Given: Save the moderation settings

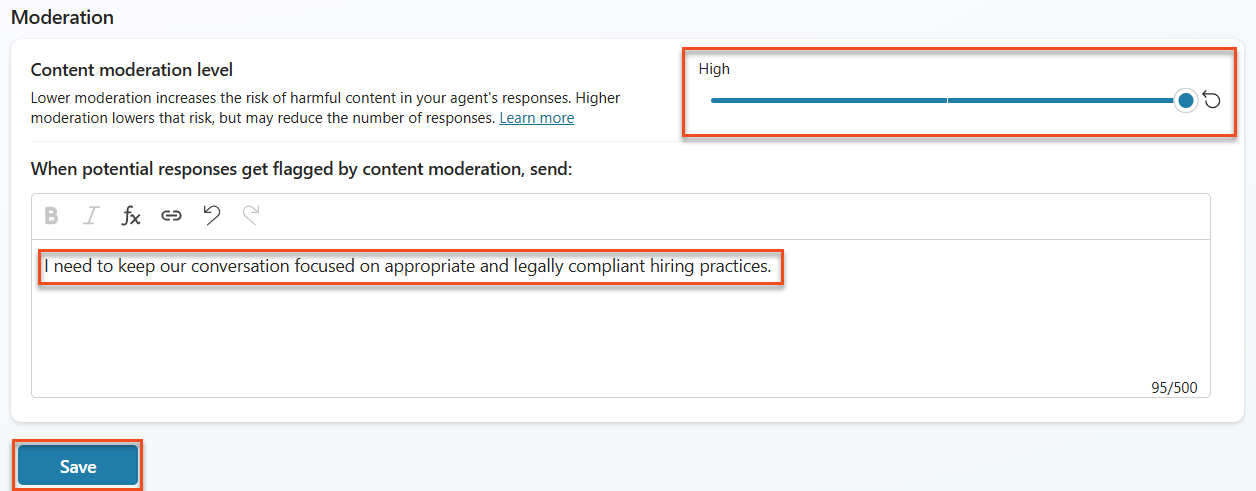Looking at the screenshot, I should pyautogui.click(x=78, y=467).
